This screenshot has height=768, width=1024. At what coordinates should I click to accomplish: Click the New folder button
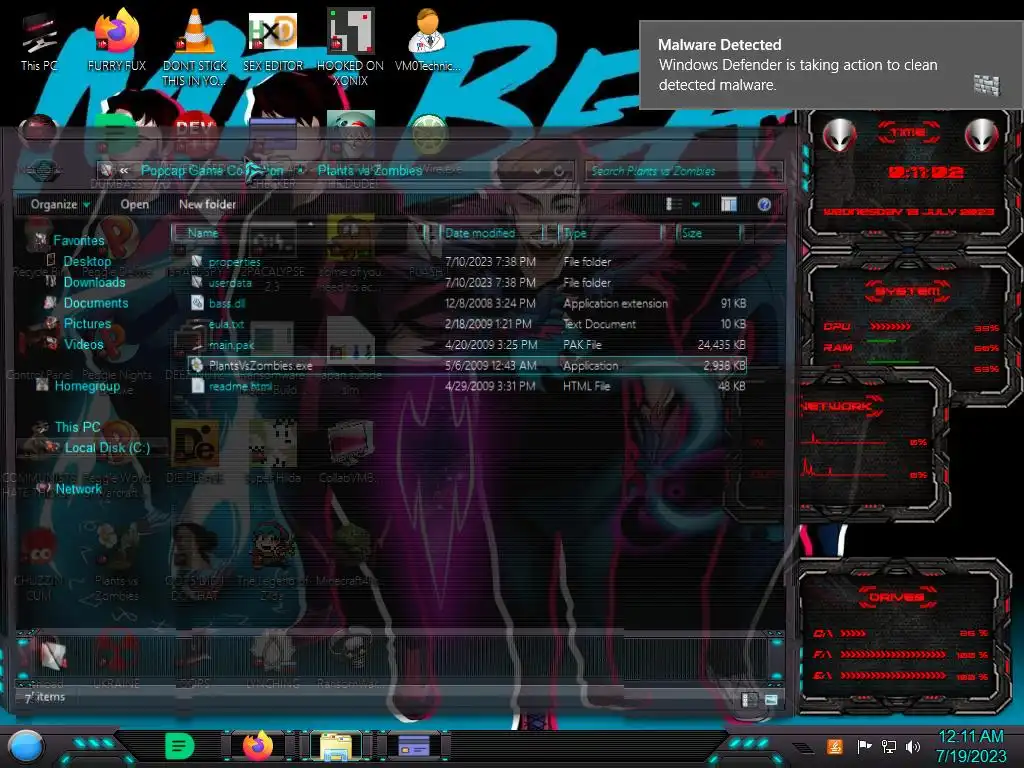pos(208,204)
